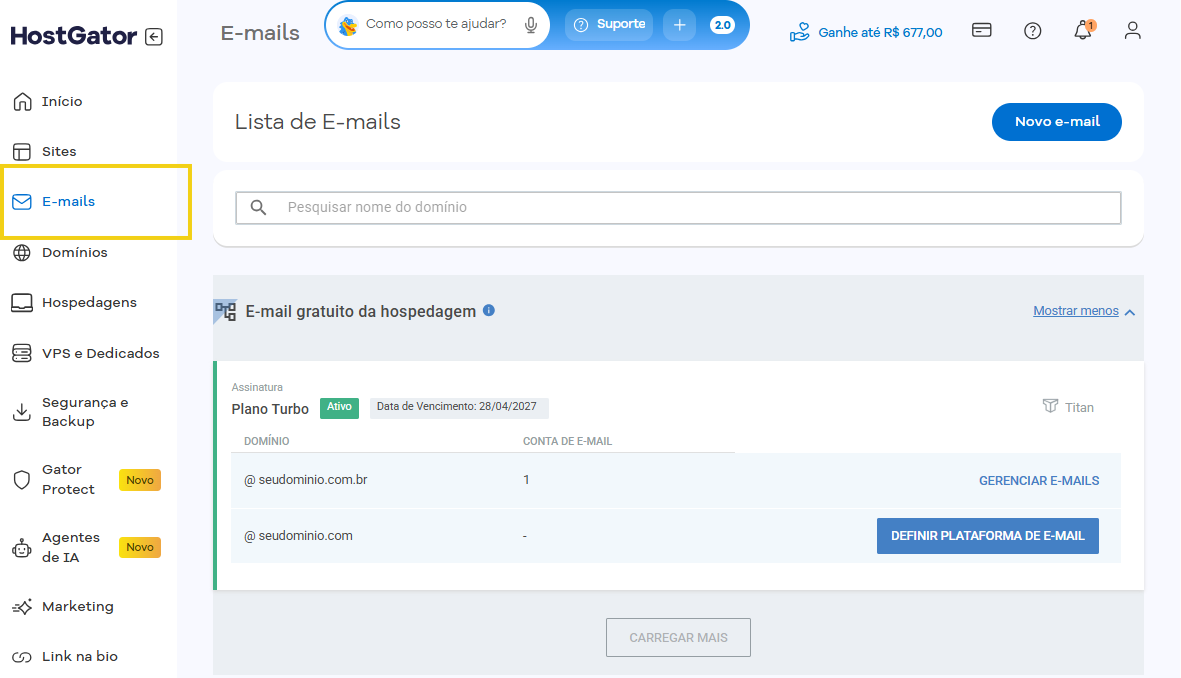Click the CARREGAR MAIS button
Viewport: 1181px width, 678px height.
(x=678, y=637)
